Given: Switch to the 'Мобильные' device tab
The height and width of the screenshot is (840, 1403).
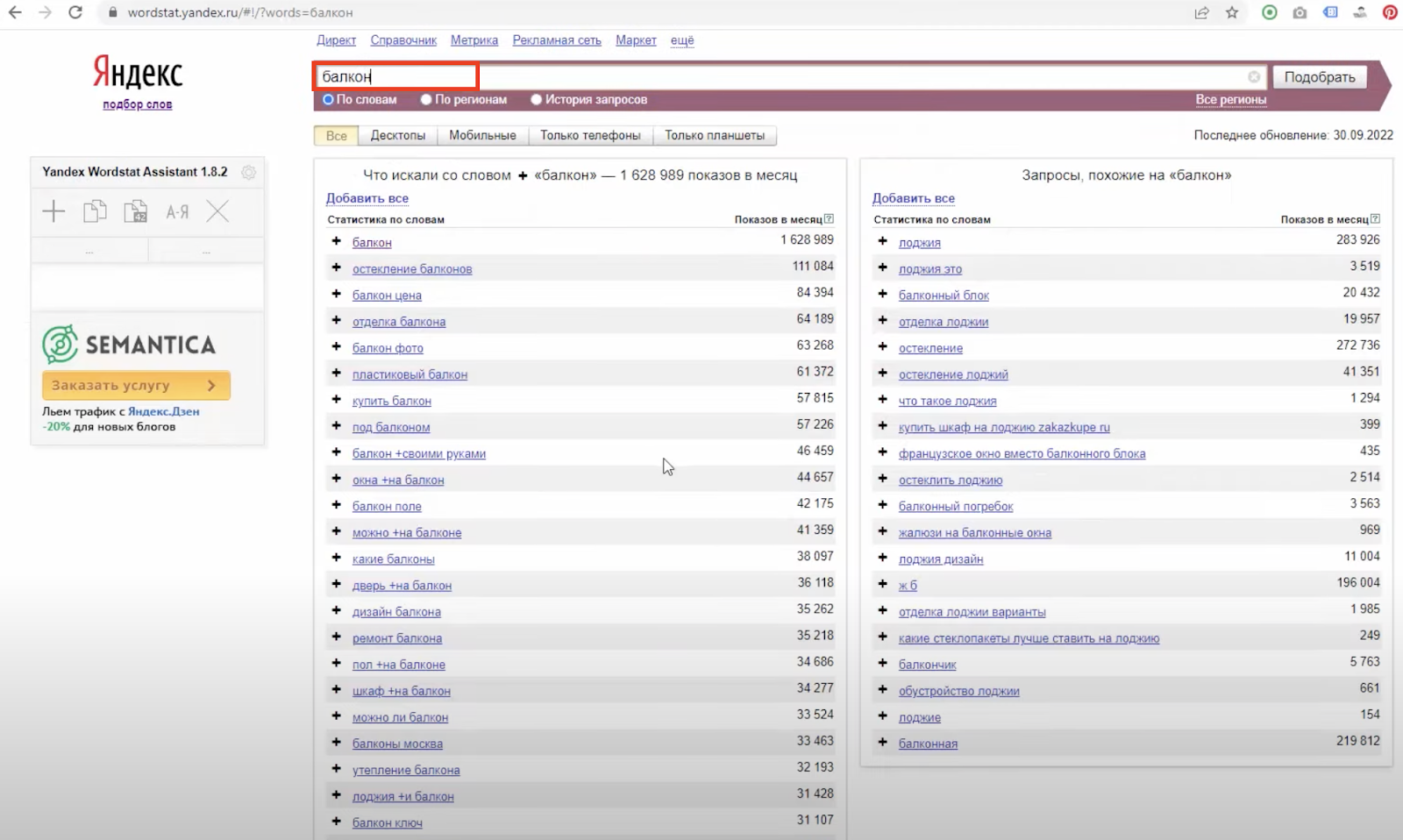Looking at the screenshot, I should [x=482, y=136].
